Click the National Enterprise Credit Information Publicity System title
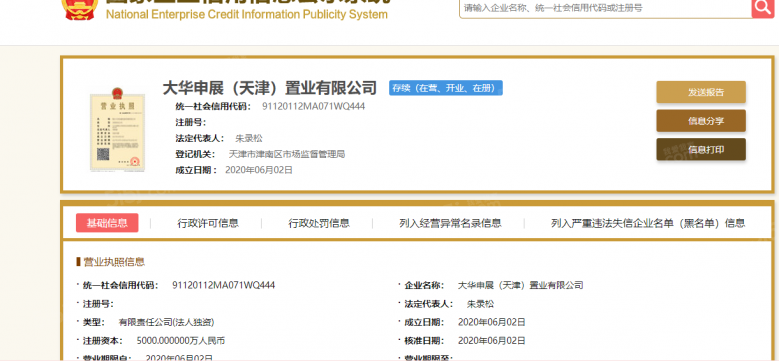Viewport: 779px width, 361px height. pyautogui.click(x=246, y=14)
